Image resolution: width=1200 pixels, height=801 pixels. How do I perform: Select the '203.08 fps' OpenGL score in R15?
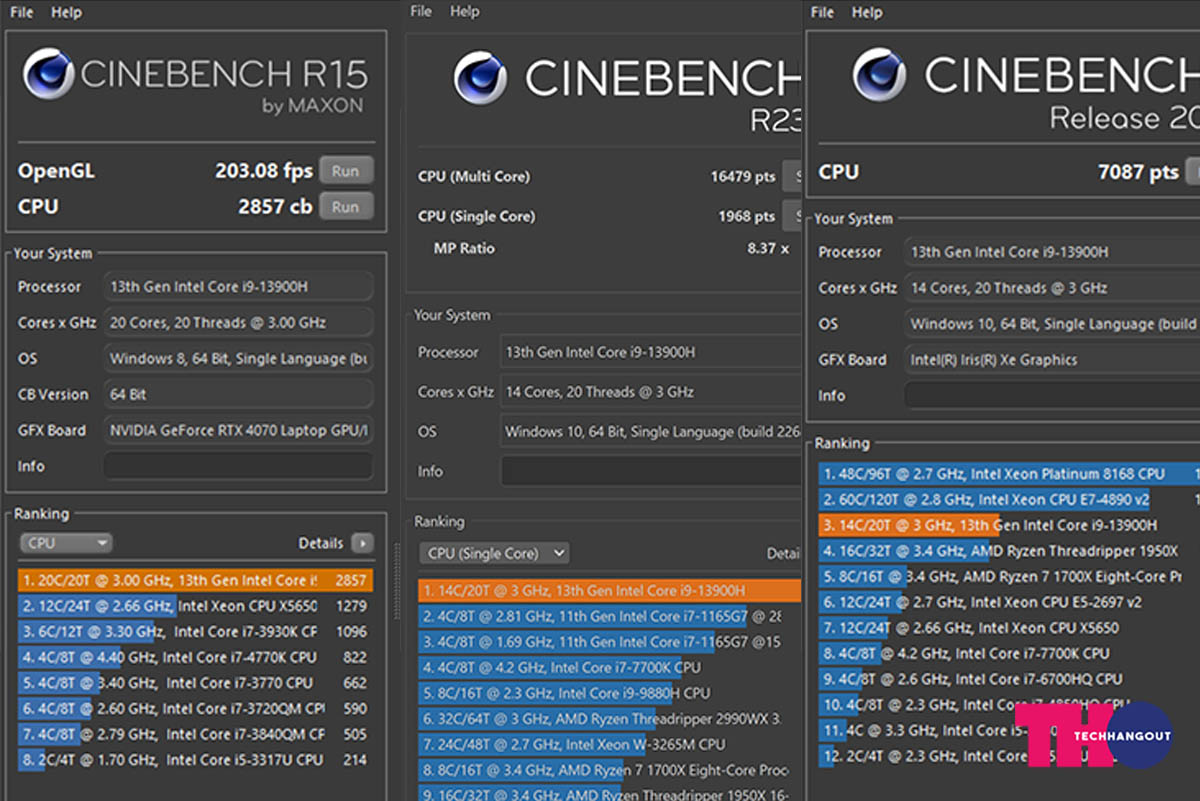pyautogui.click(x=264, y=171)
